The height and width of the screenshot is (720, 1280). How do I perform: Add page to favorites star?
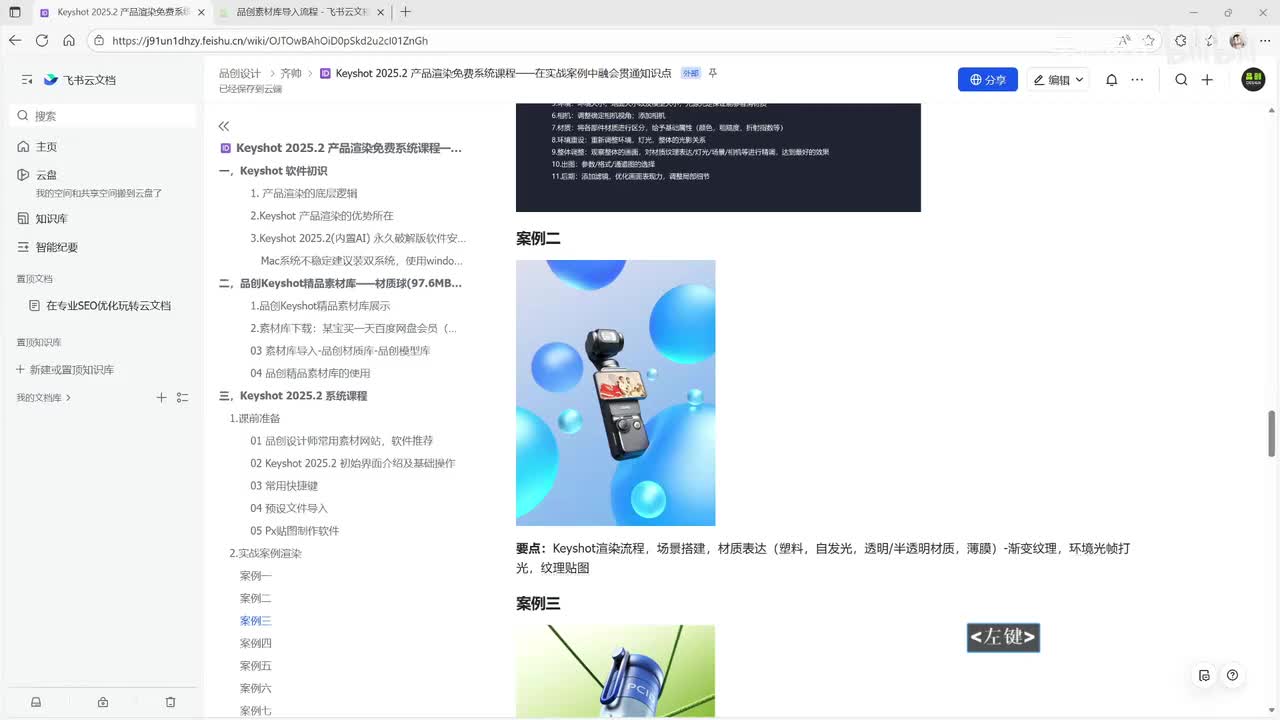pos(1149,41)
